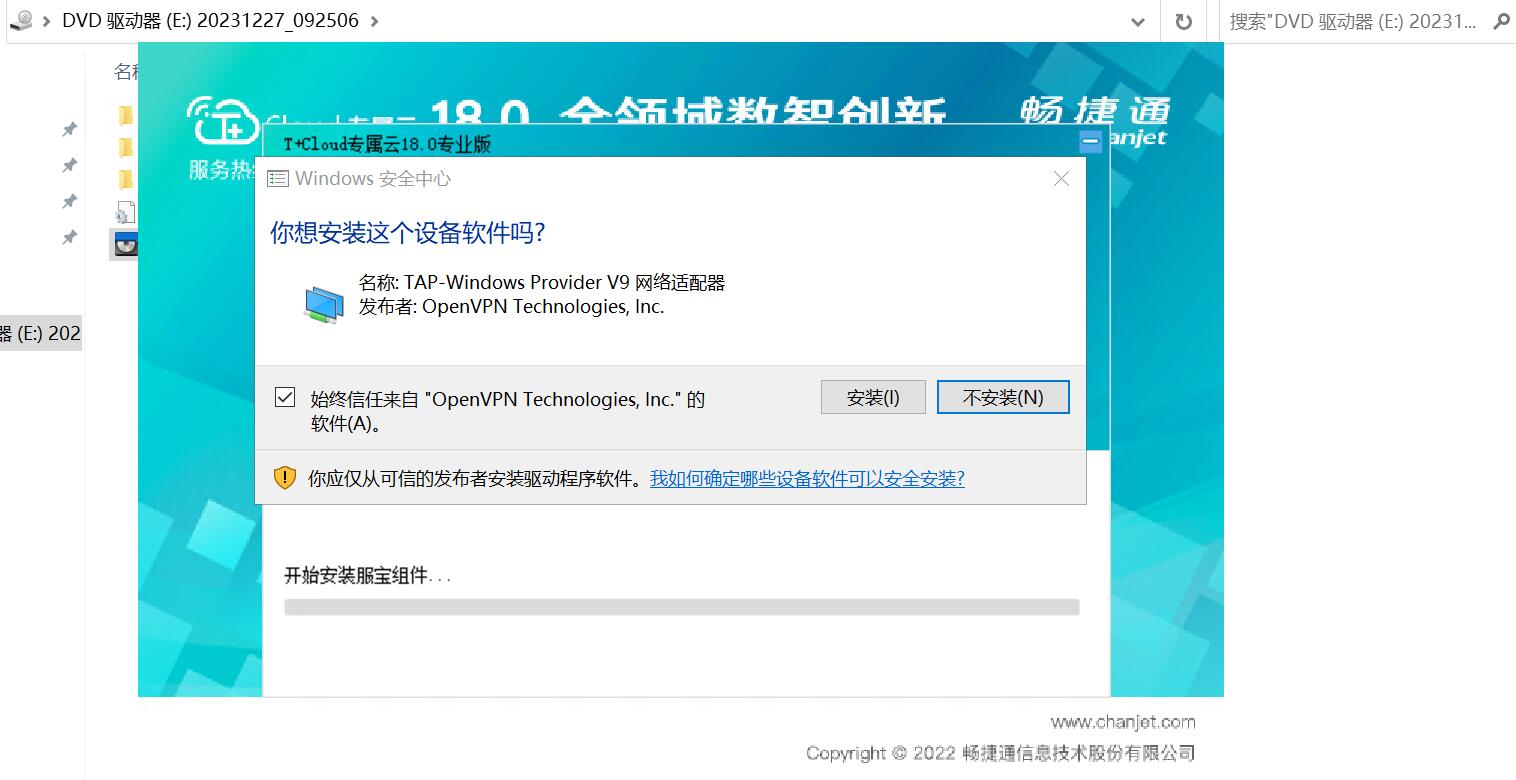Expand chevron after 20231227_092506 breadcrumb
Image resolution: width=1516 pixels, height=780 pixels.
pyautogui.click(x=374, y=21)
